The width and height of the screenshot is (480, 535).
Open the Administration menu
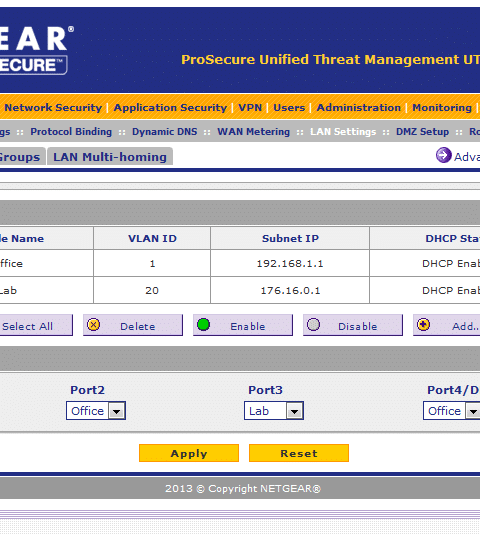[359, 108]
